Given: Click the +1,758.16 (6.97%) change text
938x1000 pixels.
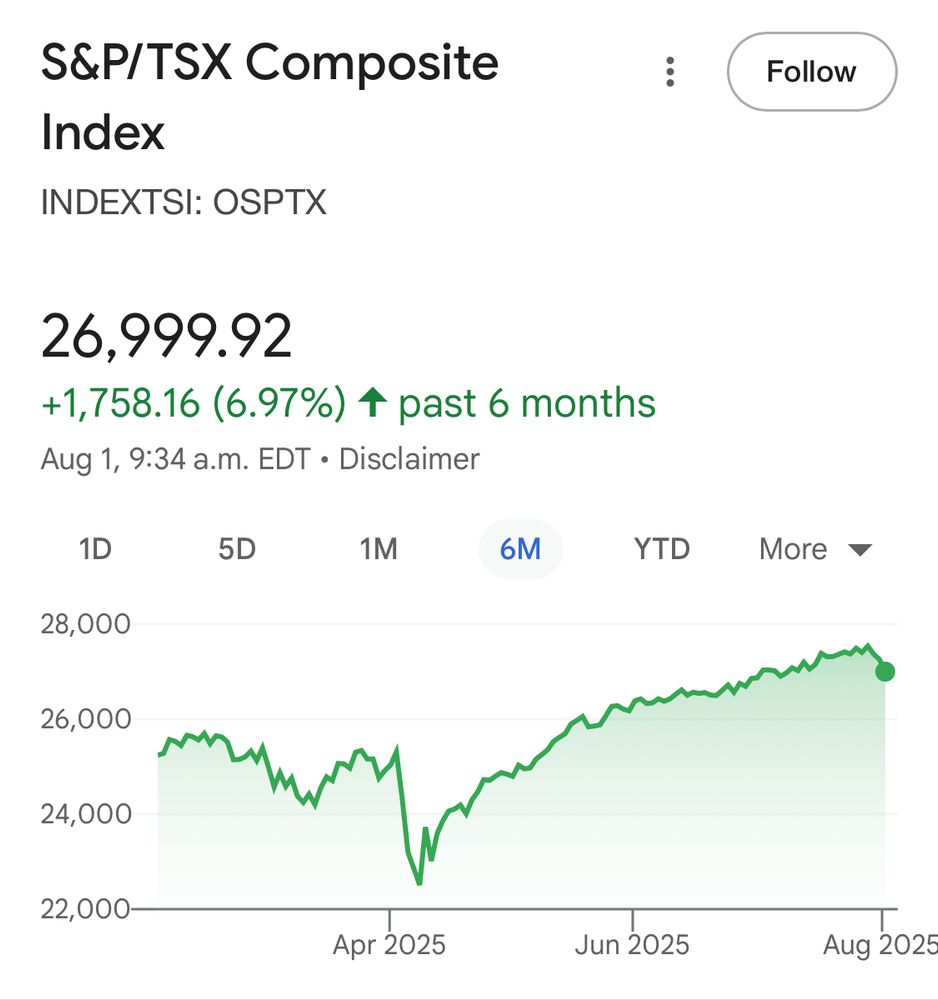Looking at the screenshot, I should pyautogui.click(x=194, y=403).
